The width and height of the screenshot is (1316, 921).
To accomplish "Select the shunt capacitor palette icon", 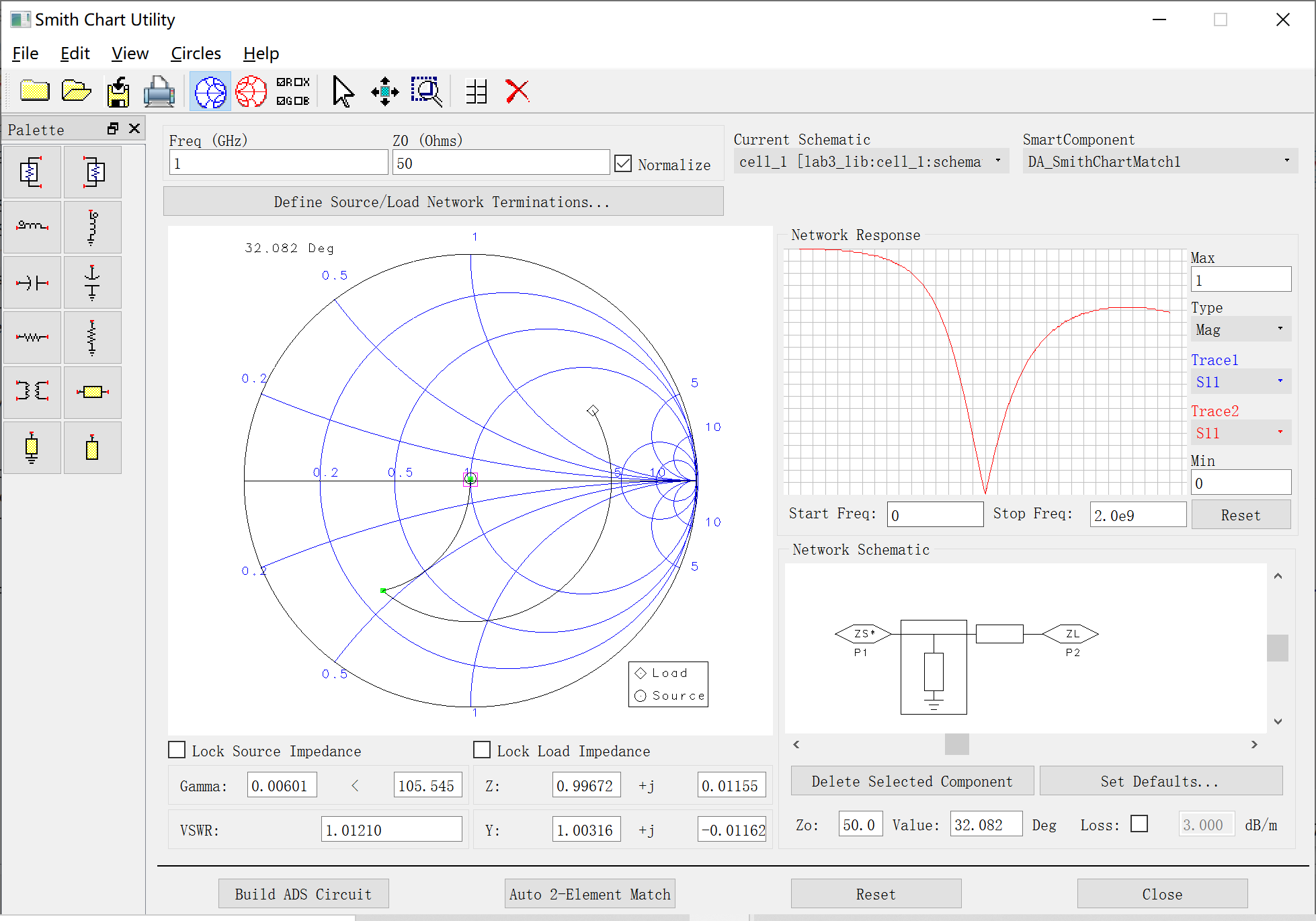I will coord(92,282).
